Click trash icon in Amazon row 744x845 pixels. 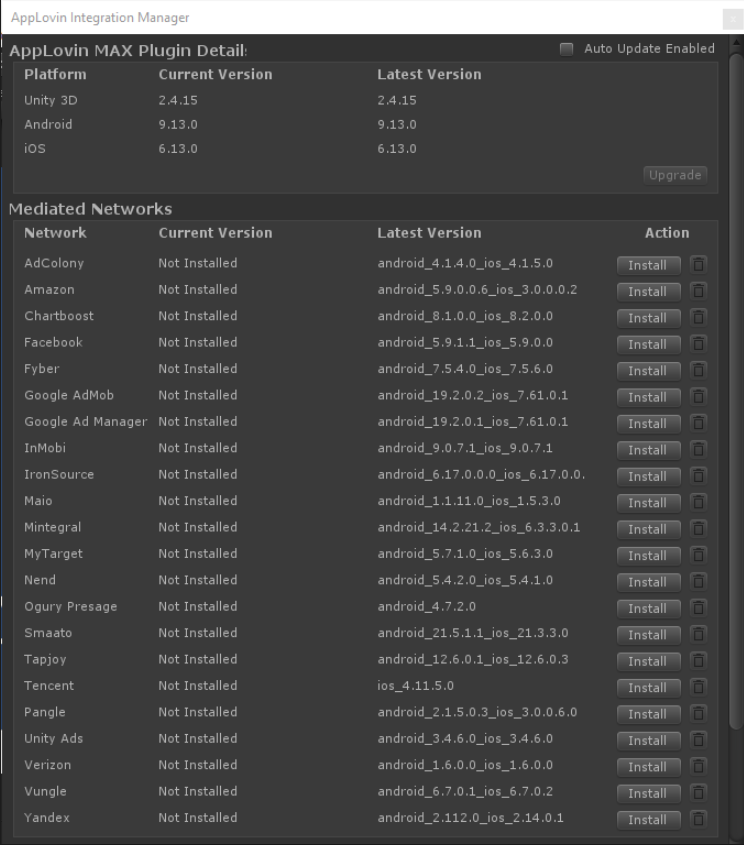tap(698, 291)
